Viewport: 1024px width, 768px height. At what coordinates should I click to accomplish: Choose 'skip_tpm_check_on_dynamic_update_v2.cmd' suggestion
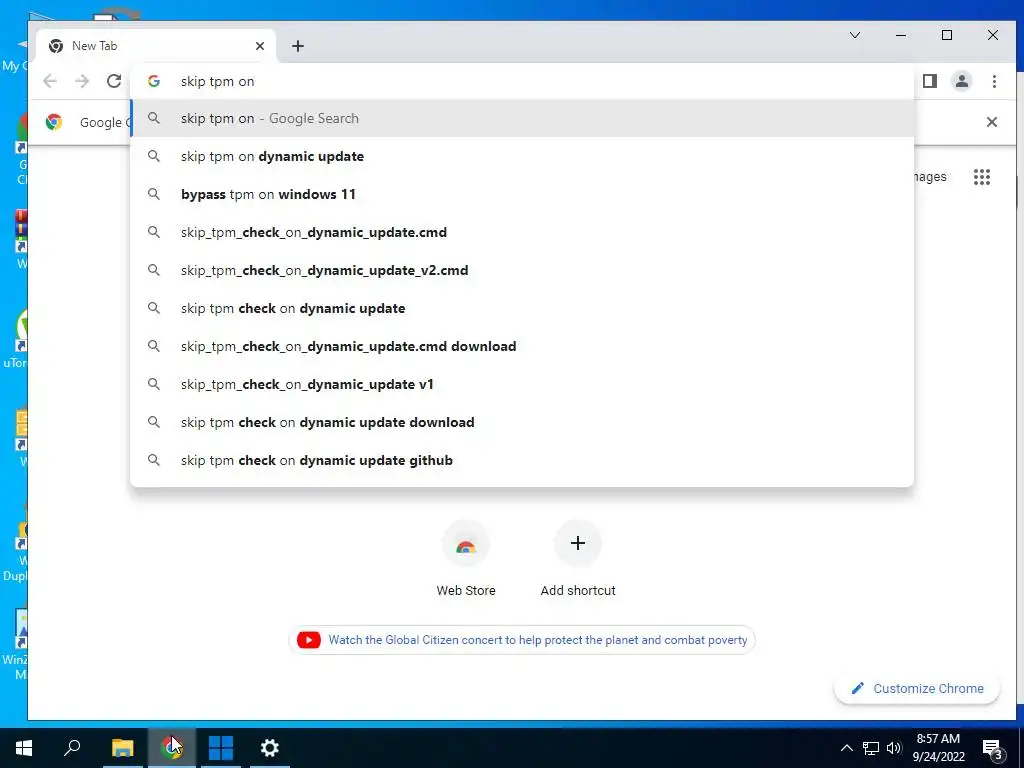coord(522,270)
